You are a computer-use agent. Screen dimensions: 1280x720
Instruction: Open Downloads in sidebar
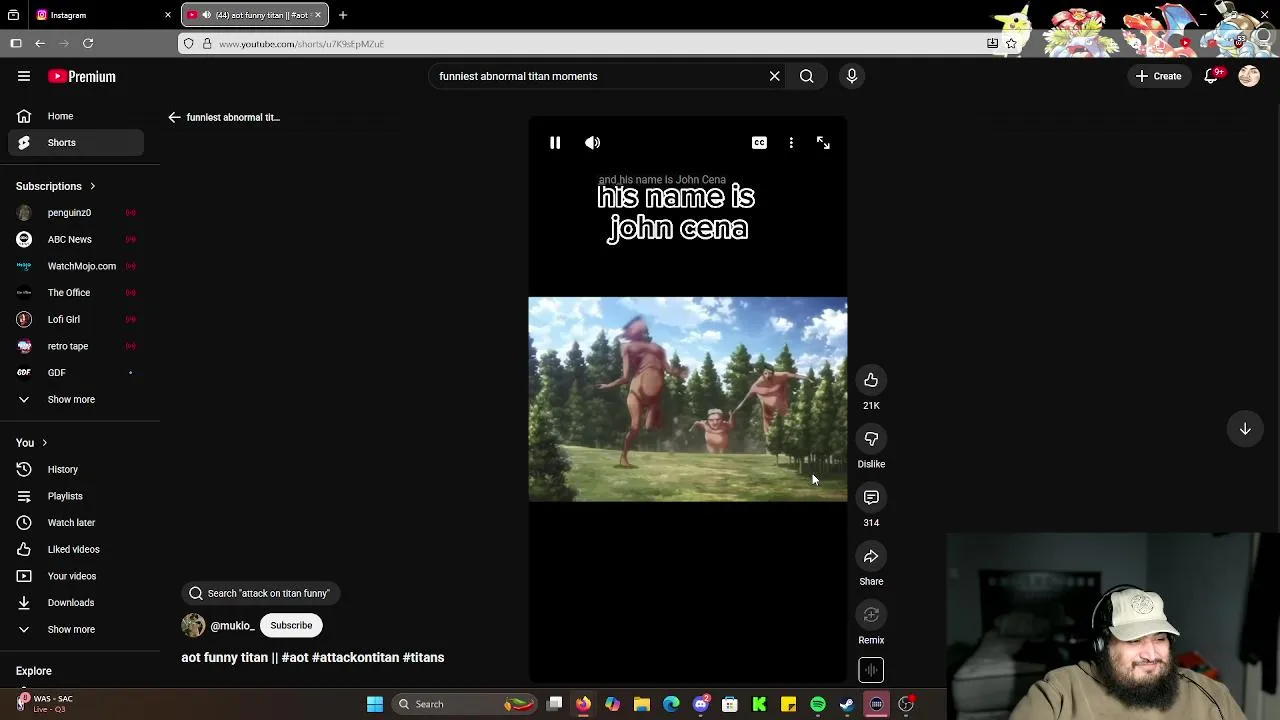click(76, 603)
